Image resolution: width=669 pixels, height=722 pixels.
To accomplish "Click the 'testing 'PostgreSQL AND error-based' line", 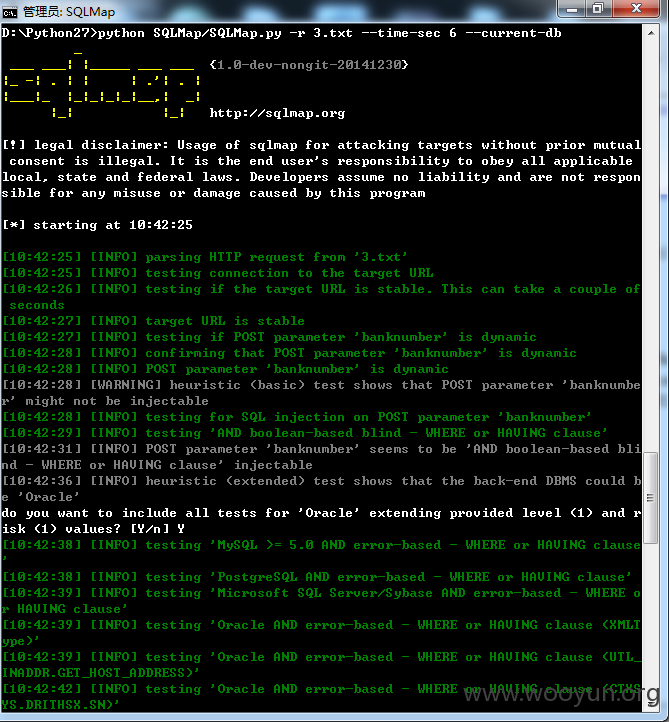I will (x=317, y=577).
